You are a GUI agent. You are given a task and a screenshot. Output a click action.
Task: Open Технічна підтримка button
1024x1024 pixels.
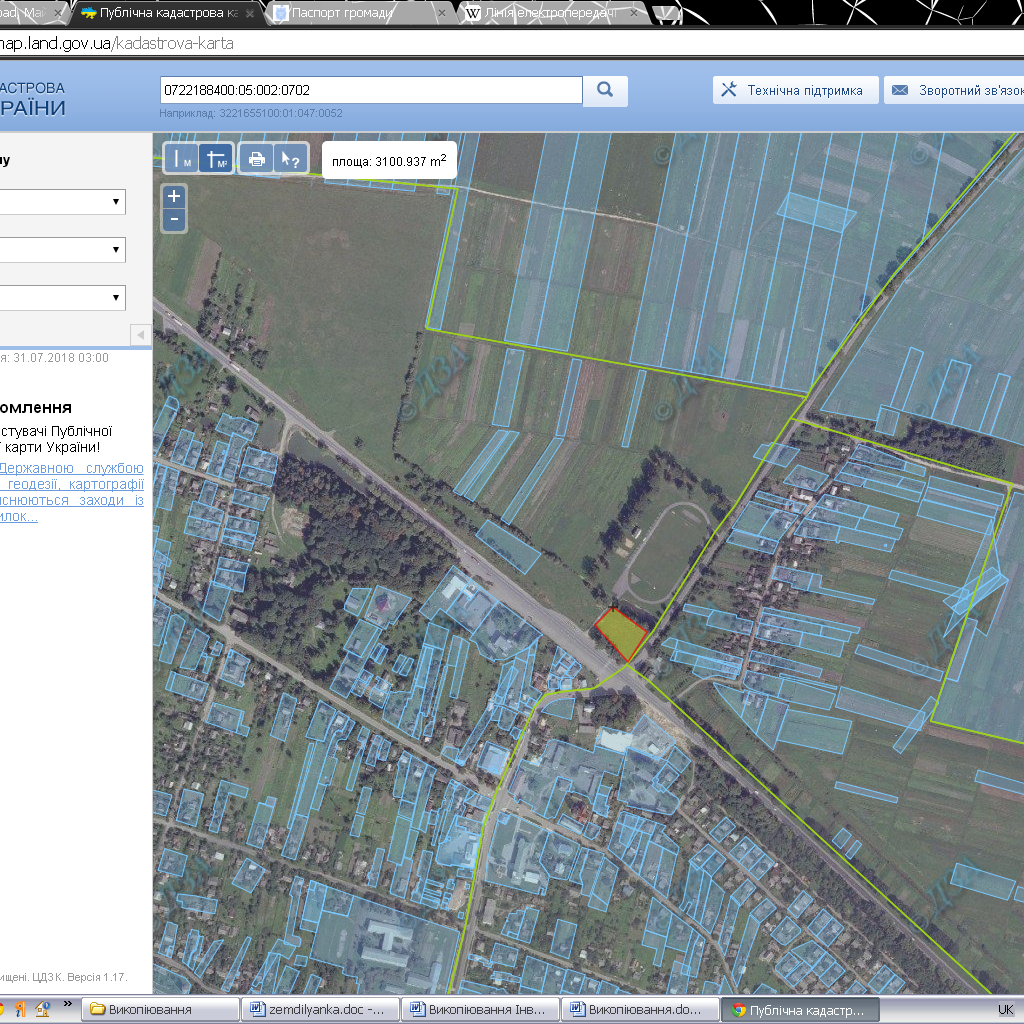[x=795, y=90]
